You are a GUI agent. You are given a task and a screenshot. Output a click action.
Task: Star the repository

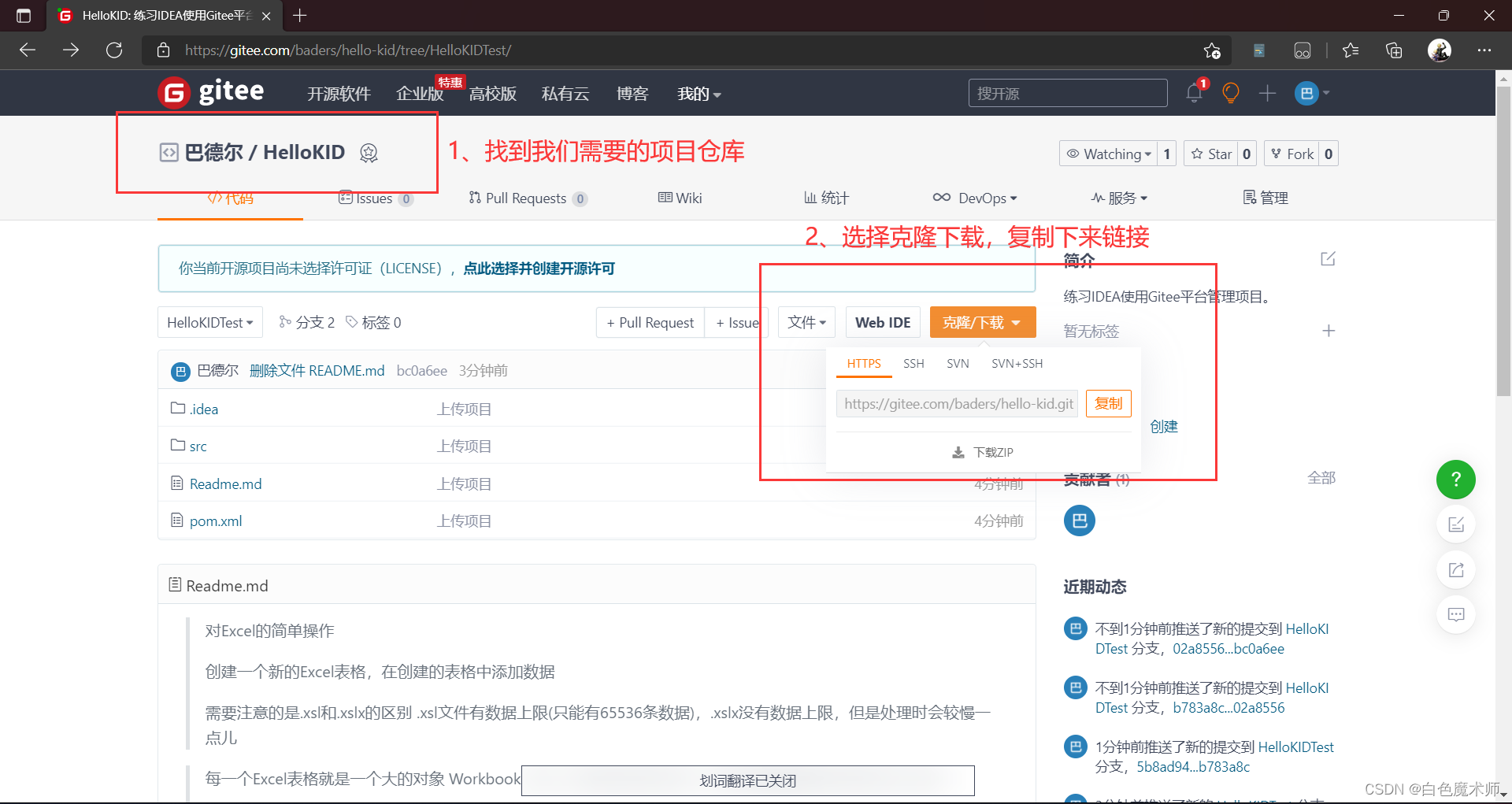click(1211, 154)
